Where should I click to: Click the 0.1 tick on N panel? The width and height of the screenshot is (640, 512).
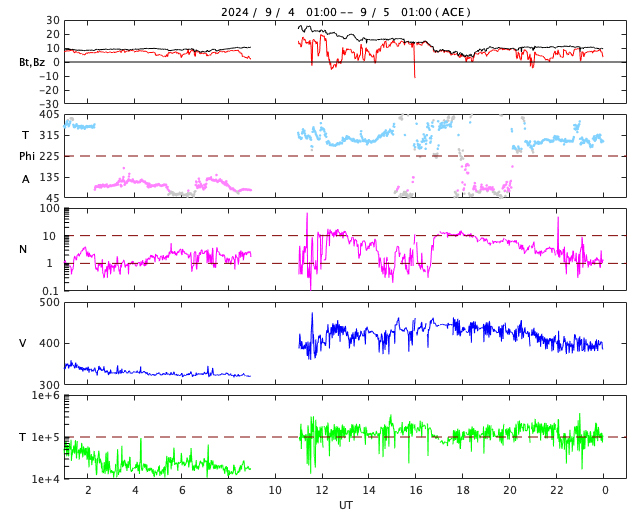[x=51, y=291]
